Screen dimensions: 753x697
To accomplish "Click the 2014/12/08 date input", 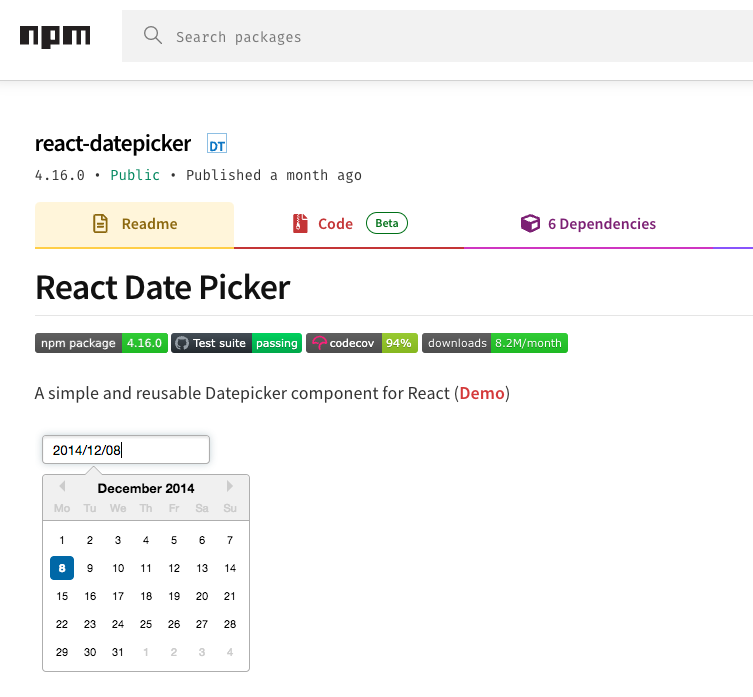I will pyautogui.click(x=126, y=450).
